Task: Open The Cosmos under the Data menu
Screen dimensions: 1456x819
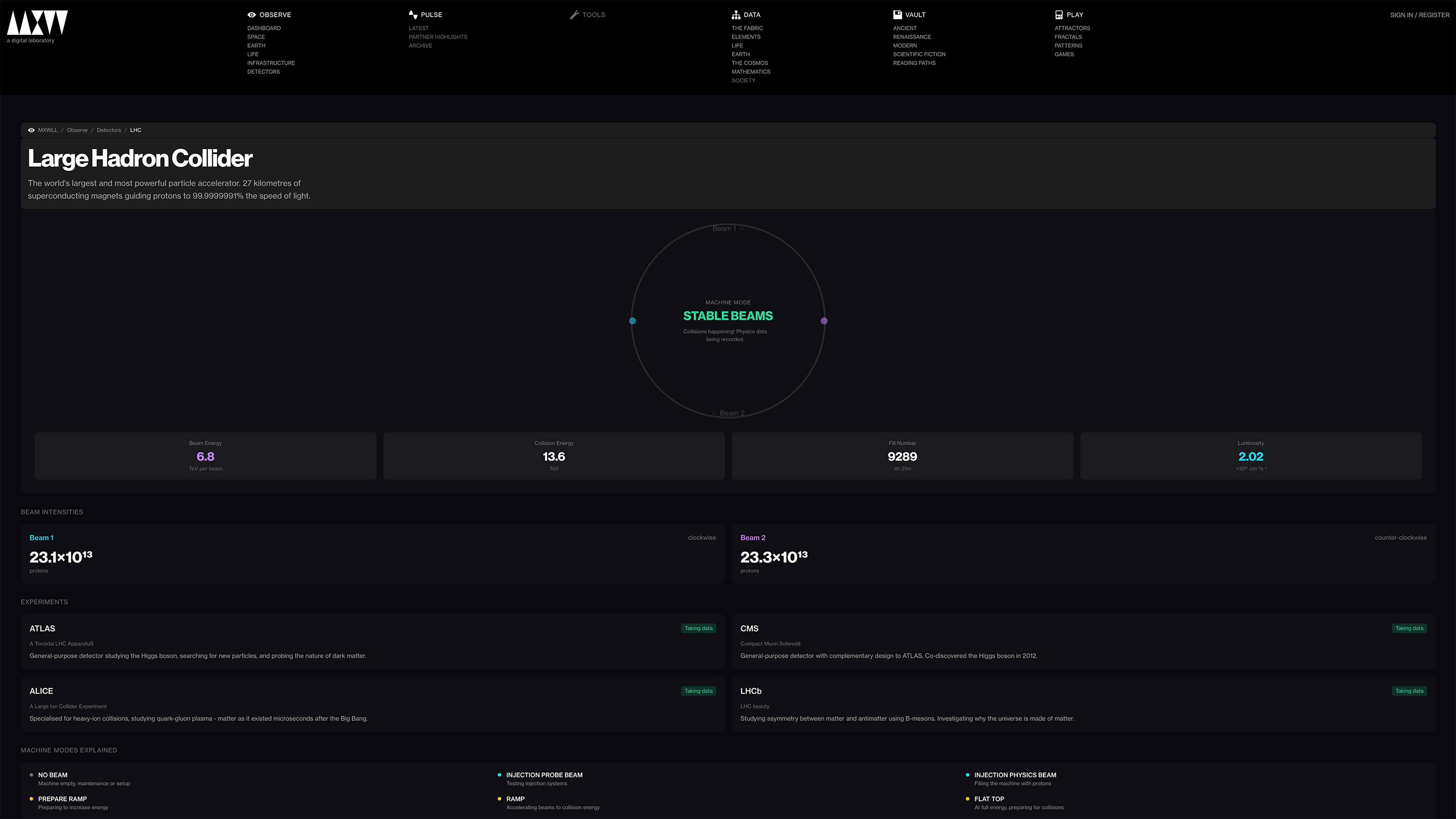Action: coord(749,63)
